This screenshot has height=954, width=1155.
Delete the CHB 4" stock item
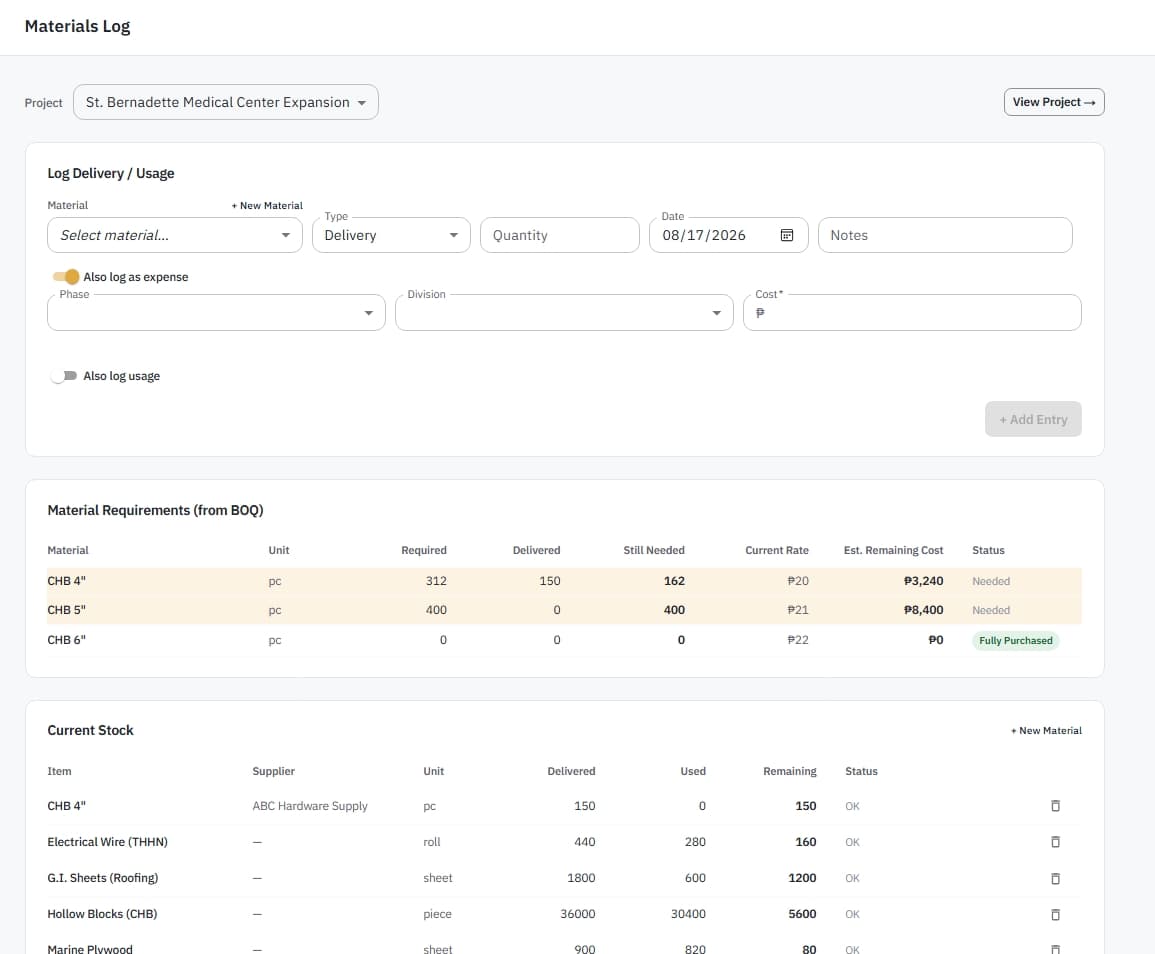click(1055, 806)
